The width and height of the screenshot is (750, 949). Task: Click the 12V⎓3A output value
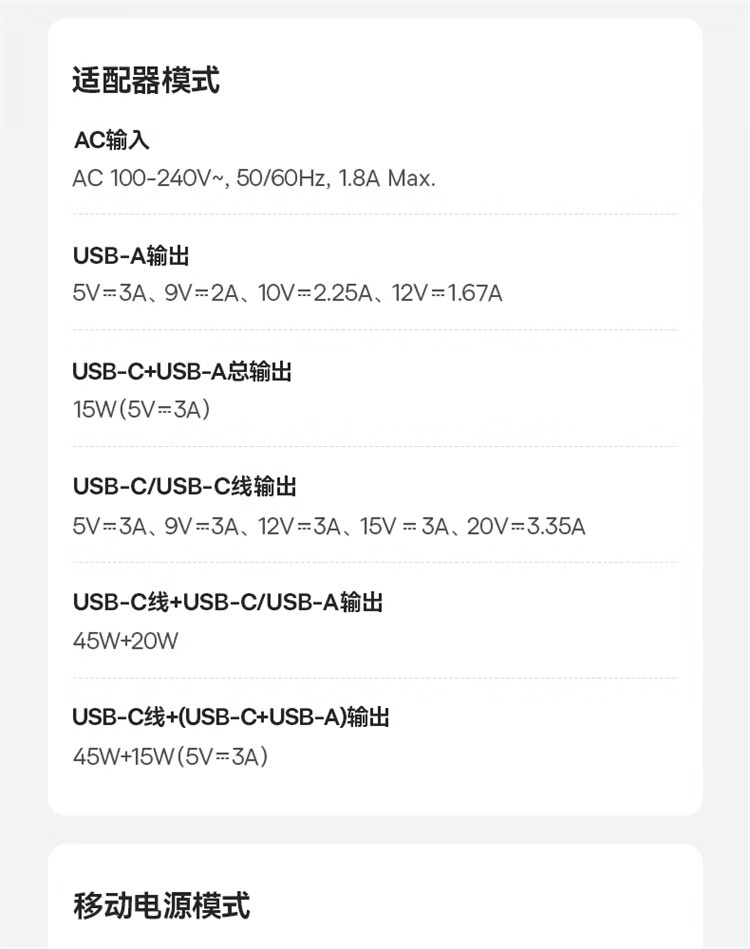click(x=299, y=526)
